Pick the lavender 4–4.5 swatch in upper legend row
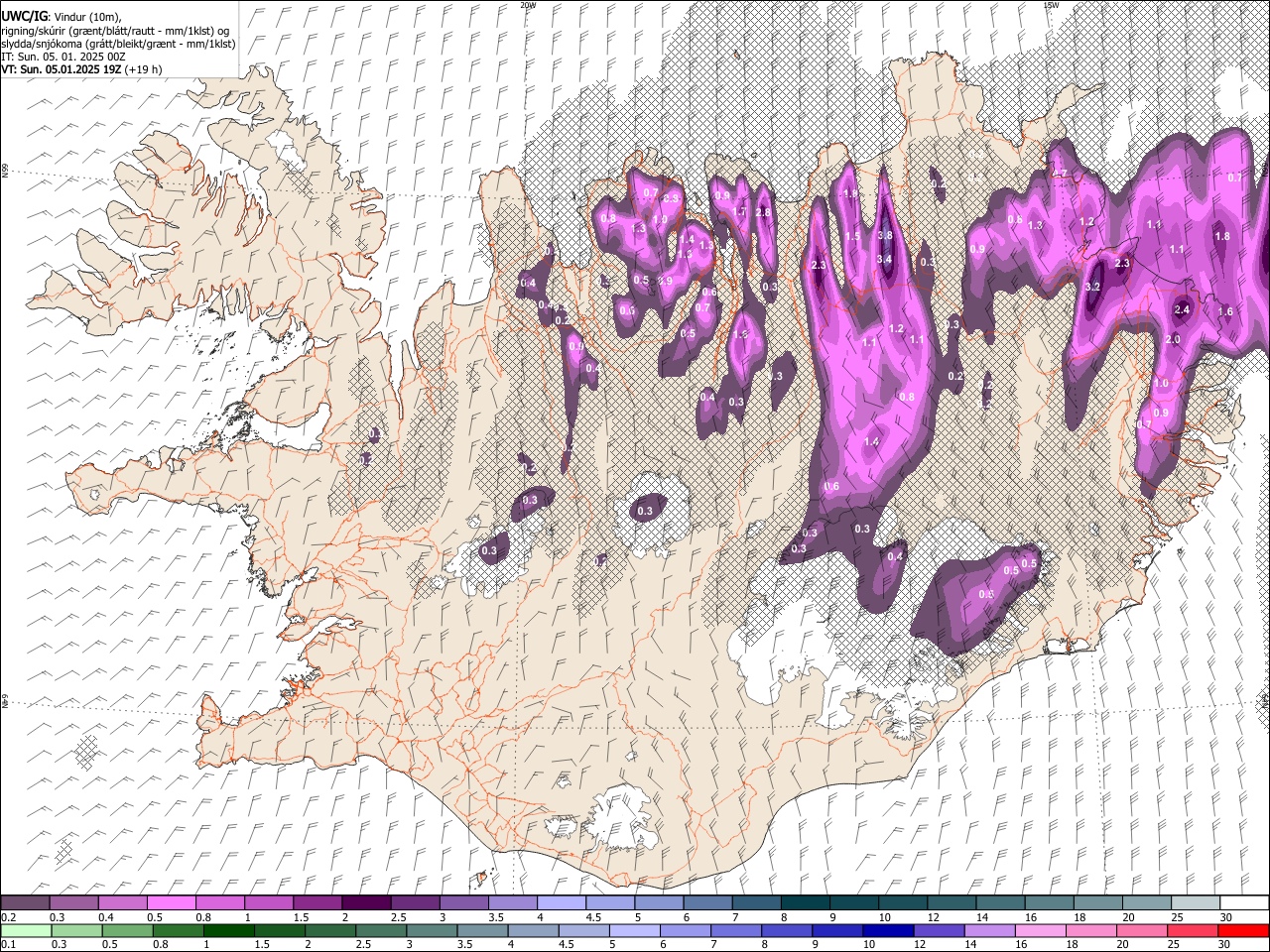This screenshot has height=952, width=1270. (x=562, y=903)
